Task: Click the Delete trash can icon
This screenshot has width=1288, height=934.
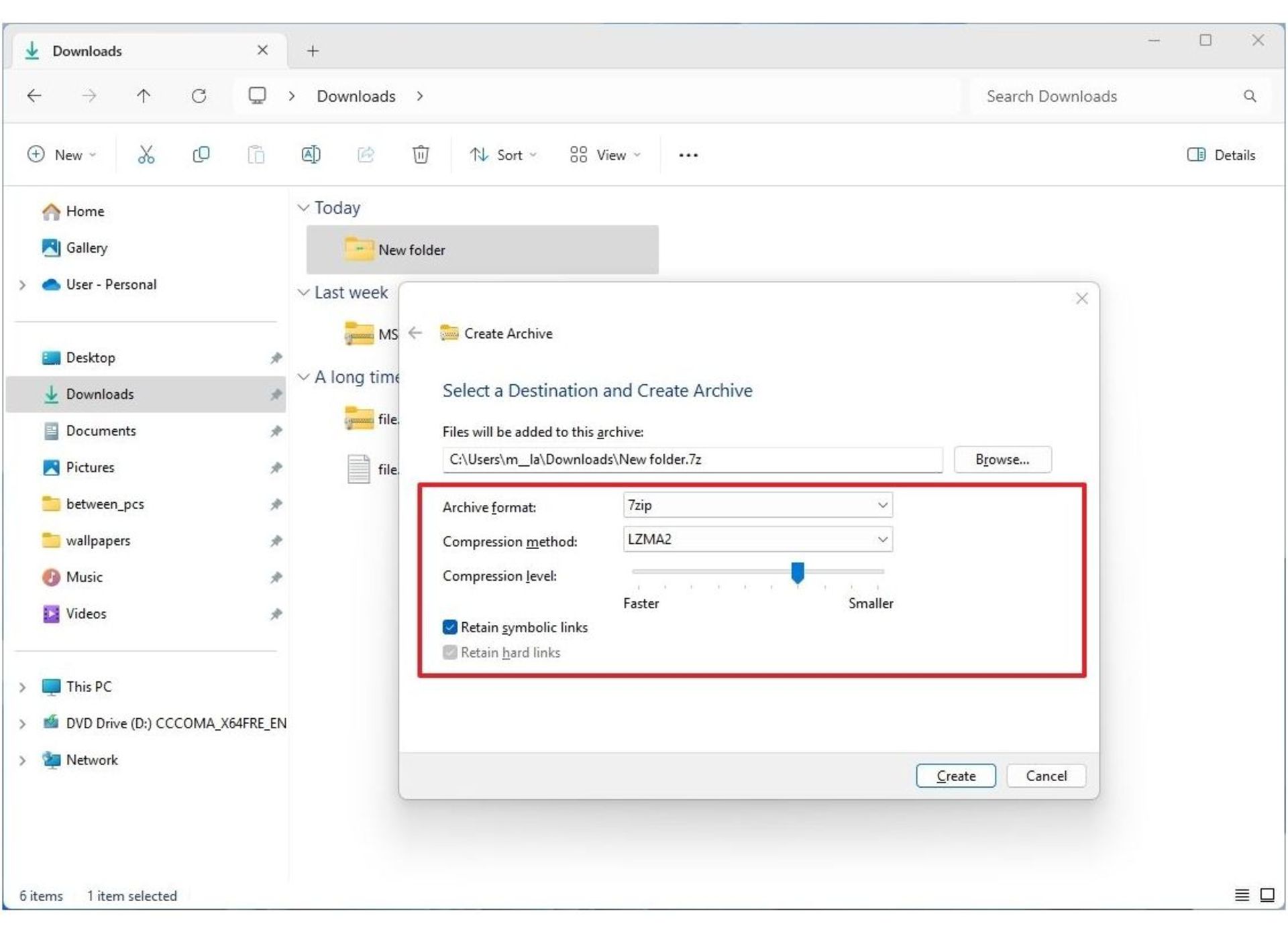Action: click(x=420, y=155)
